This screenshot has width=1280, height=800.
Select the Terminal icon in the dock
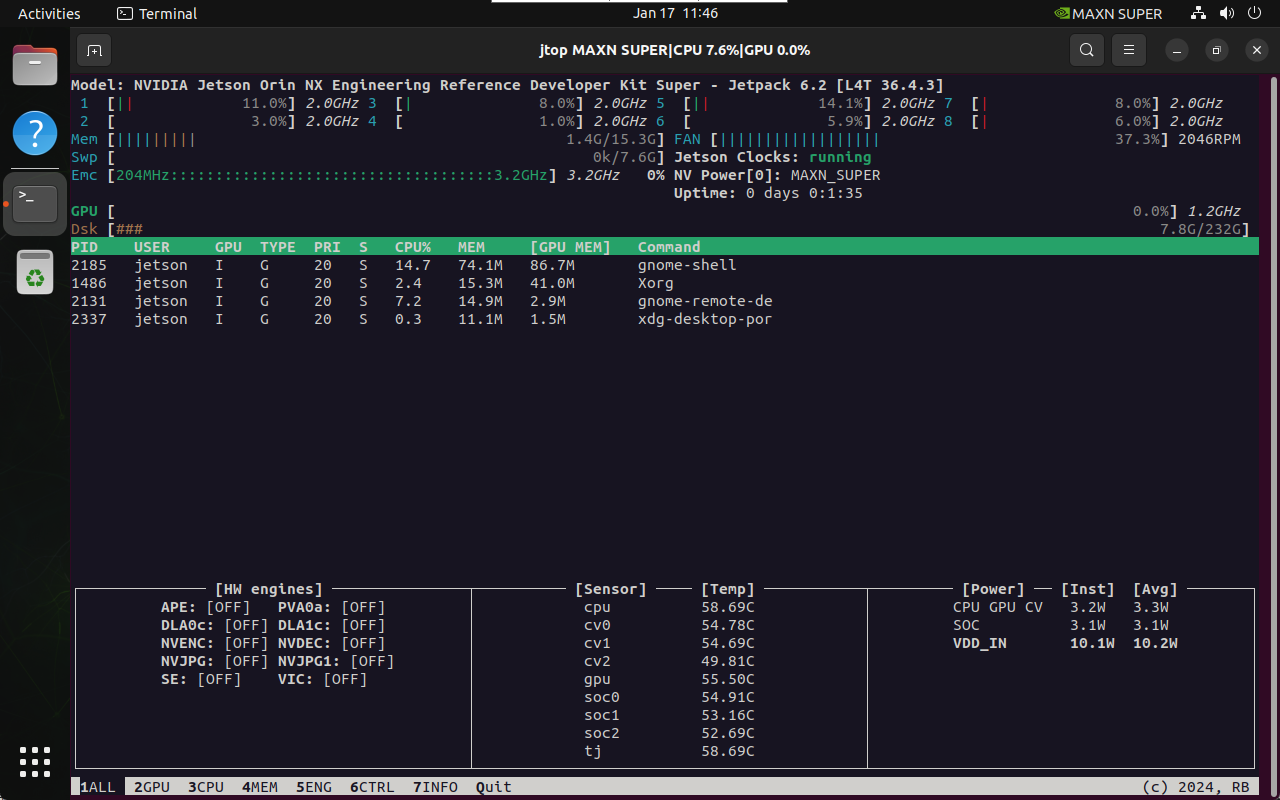pos(35,204)
